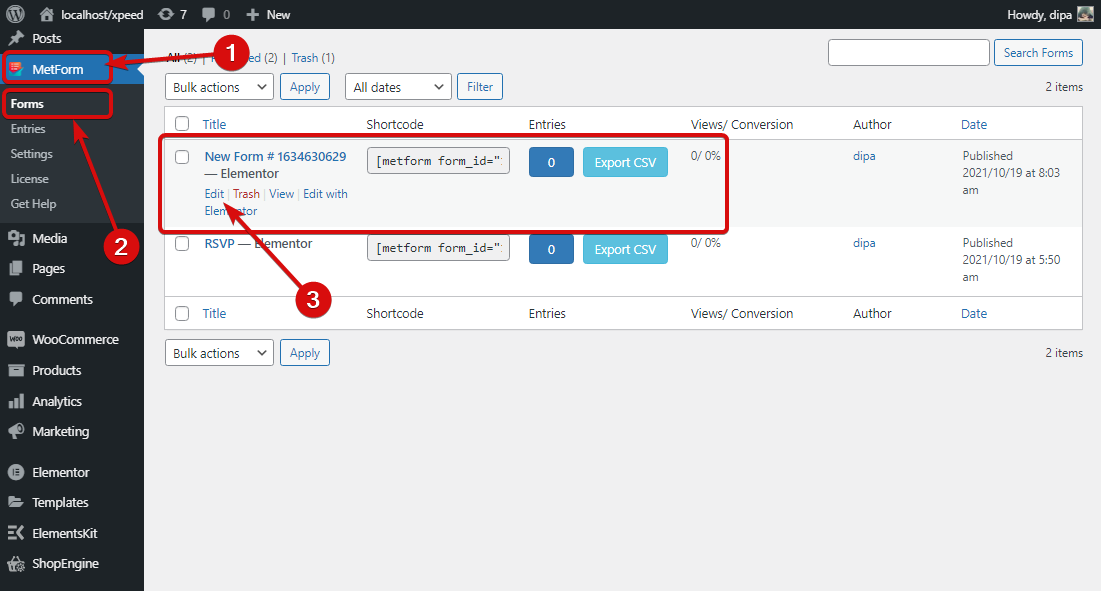Click the View link under New Form
1101x591 pixels.
point(282,194)
